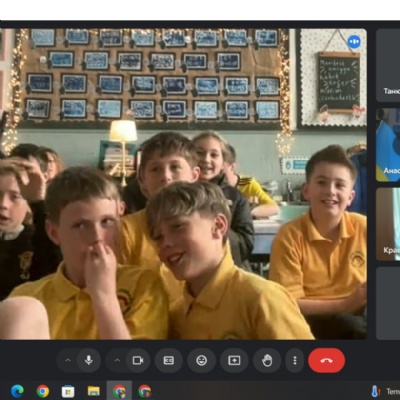Image resolution: width=400 pixels, height=400 pixels.
Task: Click the weather temperature widget in taskbar
Action: [385, 391]
